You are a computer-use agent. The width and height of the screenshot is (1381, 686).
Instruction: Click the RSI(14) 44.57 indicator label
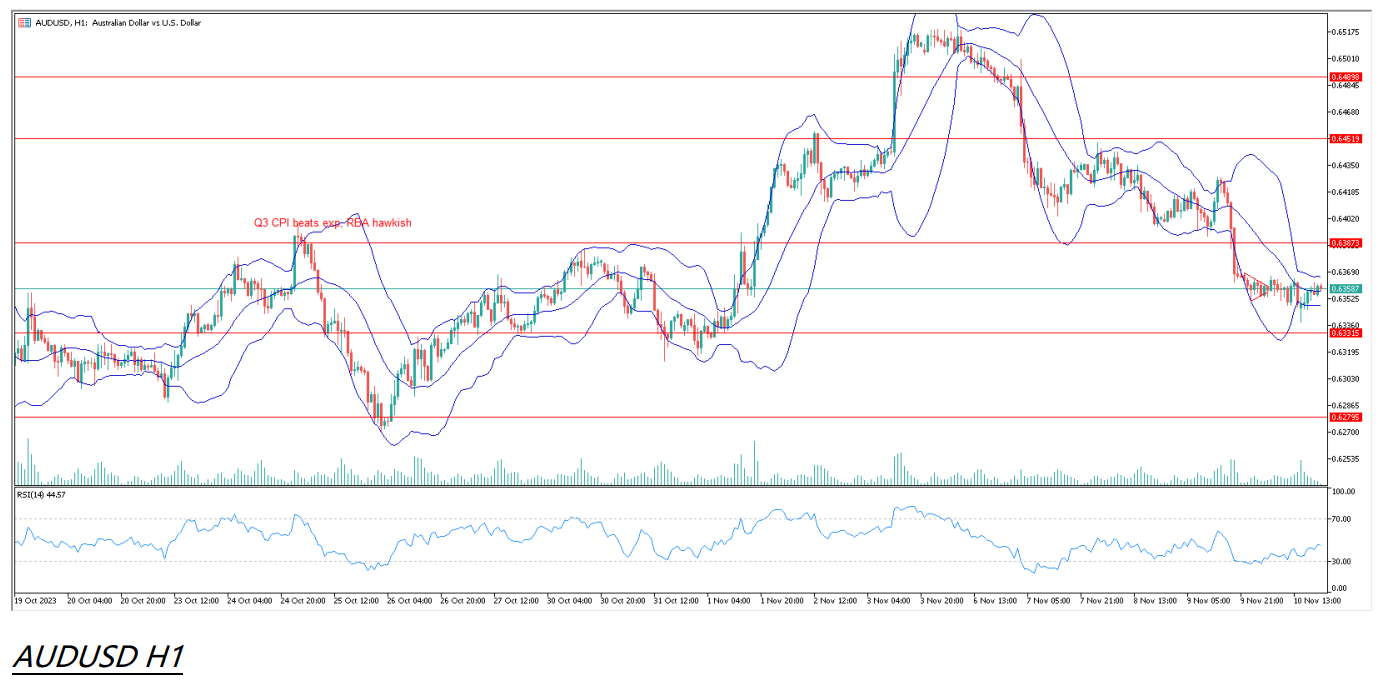41,494
